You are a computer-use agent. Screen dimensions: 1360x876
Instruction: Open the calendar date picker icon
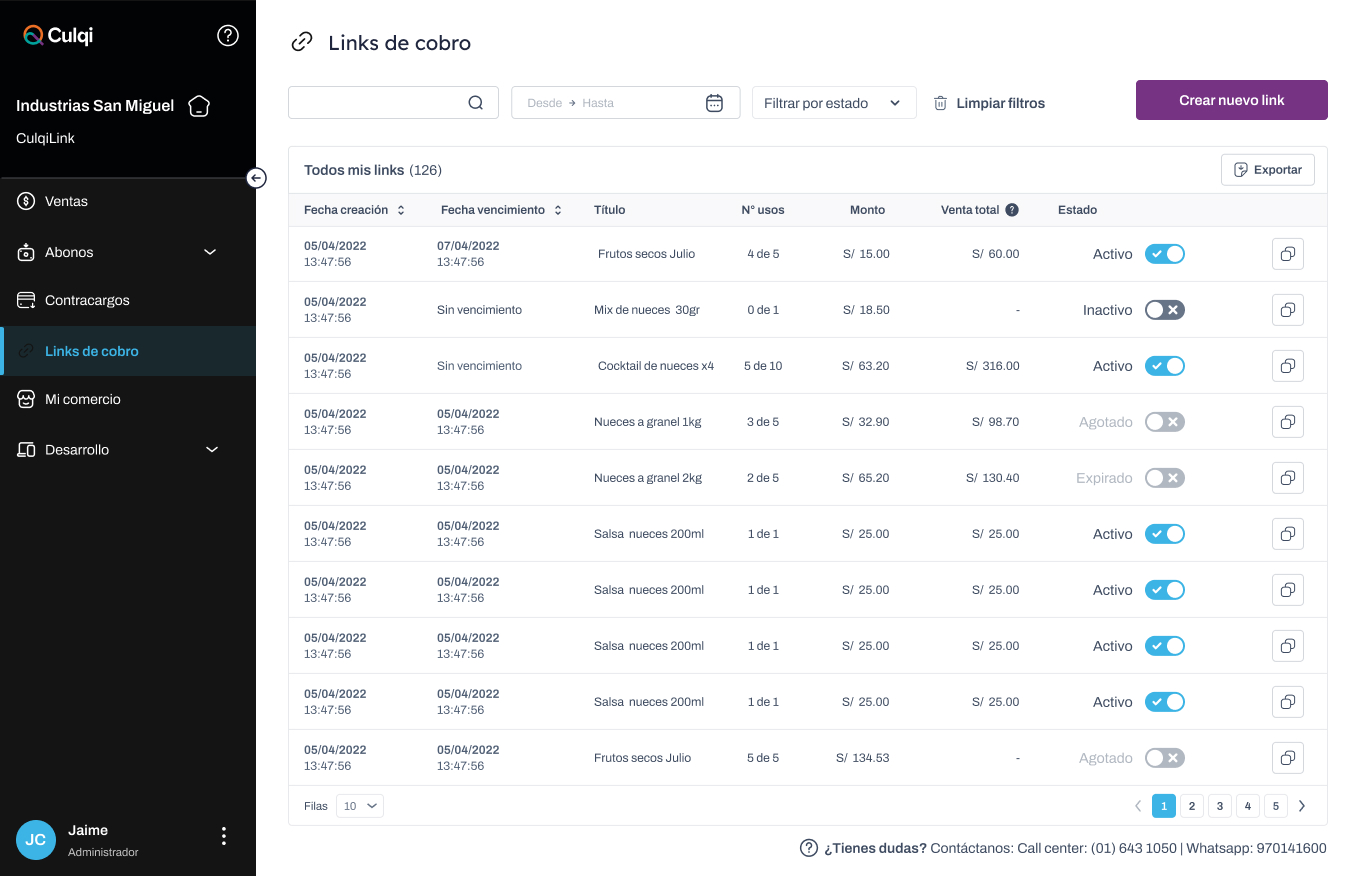[x=714, y=103]
